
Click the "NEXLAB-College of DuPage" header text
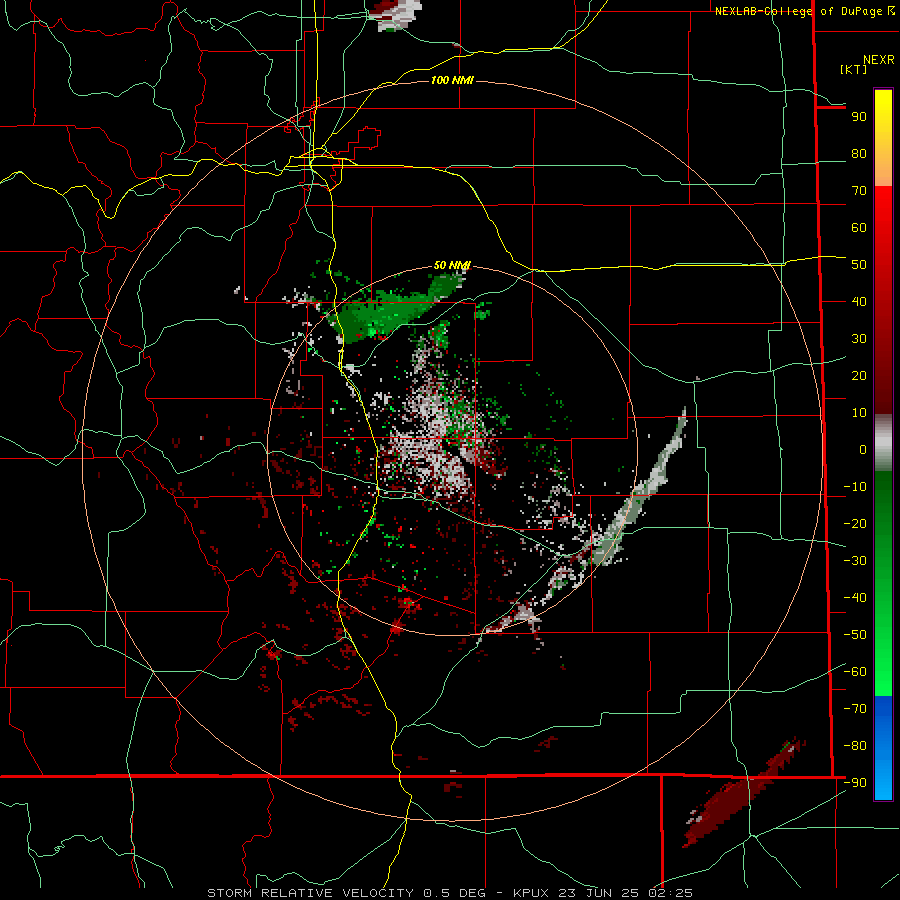click(800, 11)
